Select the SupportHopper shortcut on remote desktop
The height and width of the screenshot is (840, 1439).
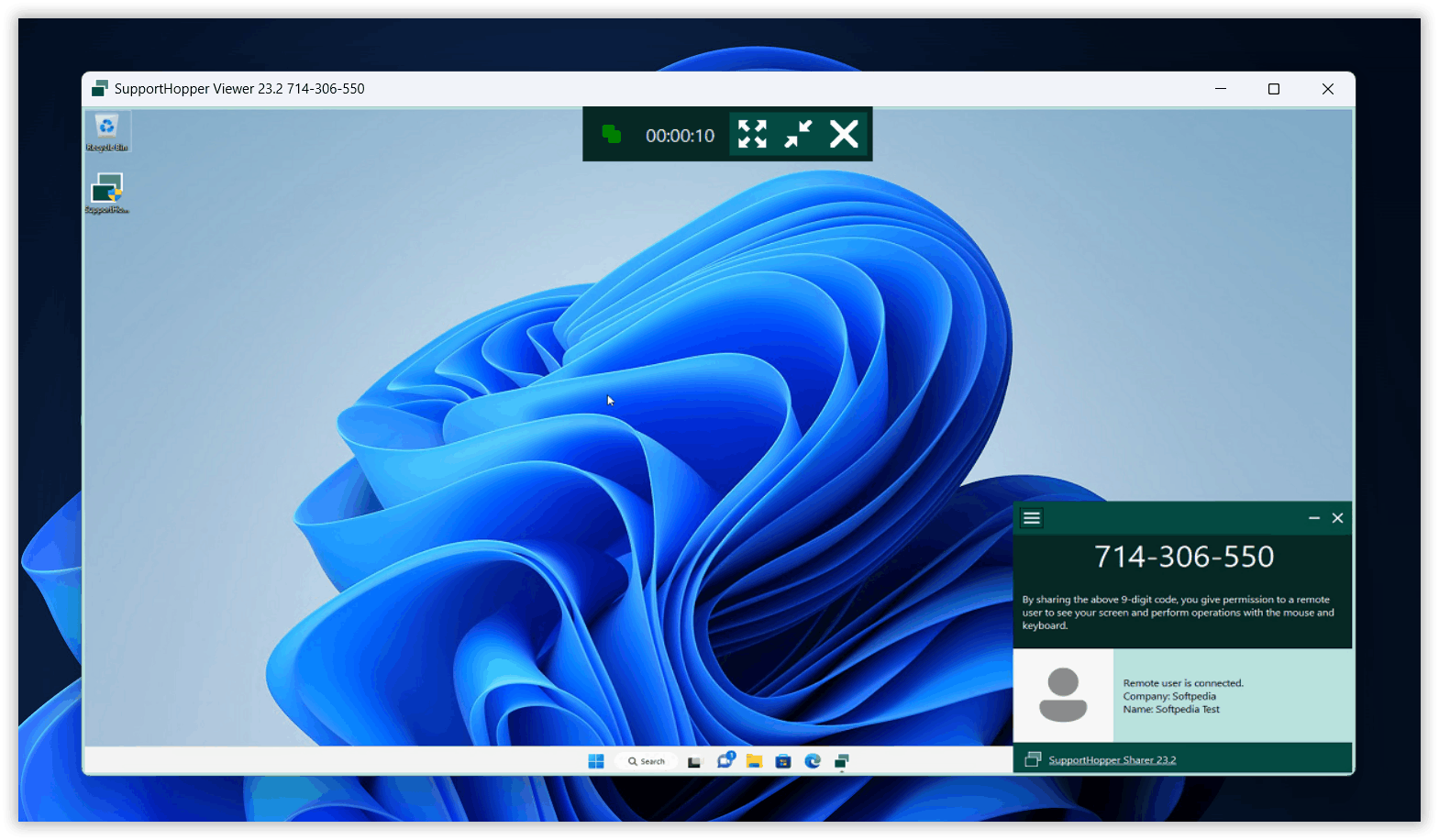pos(107,193)
